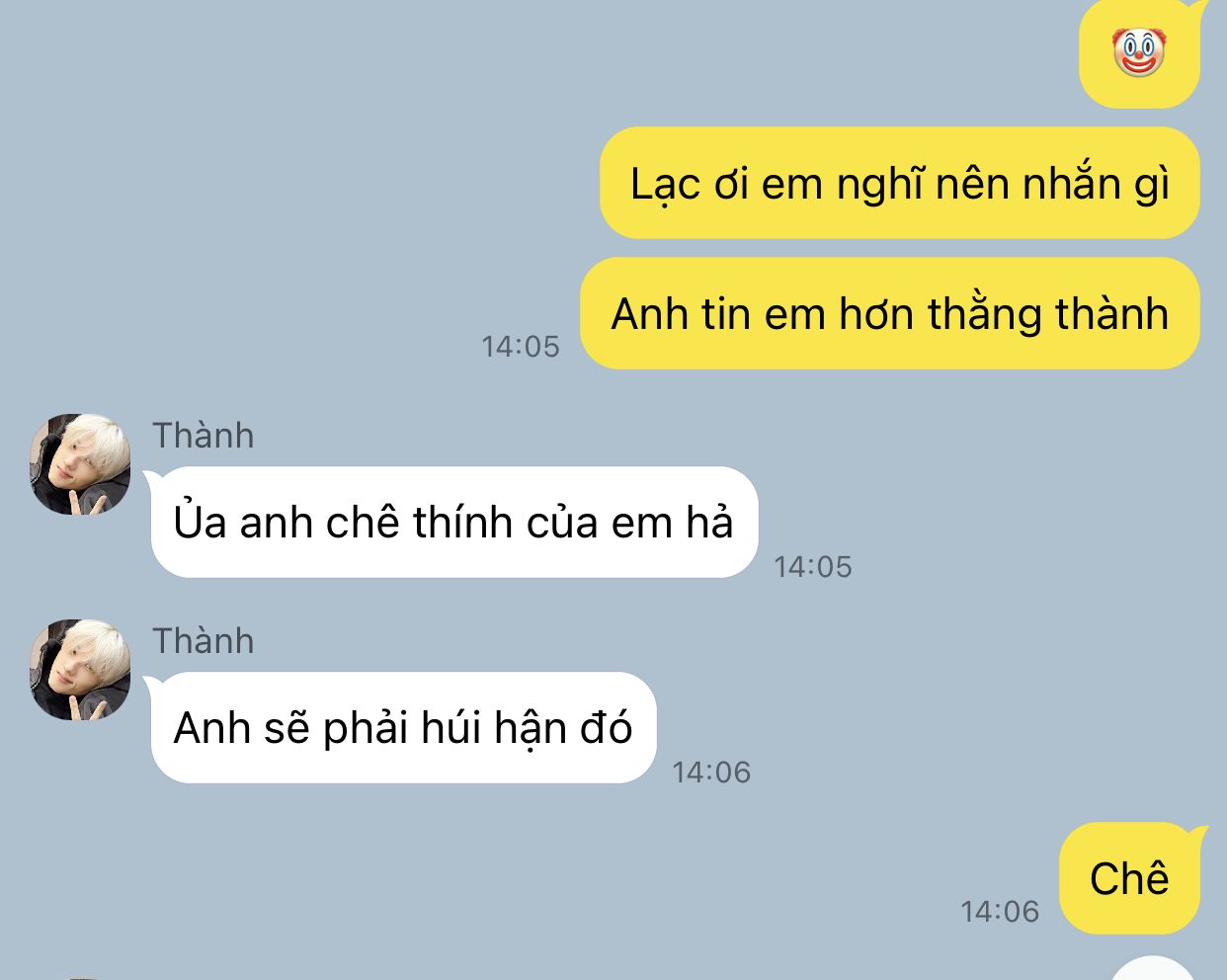Click sender name Thành above 'Ủa anh chê' message

tap(204, 436)
